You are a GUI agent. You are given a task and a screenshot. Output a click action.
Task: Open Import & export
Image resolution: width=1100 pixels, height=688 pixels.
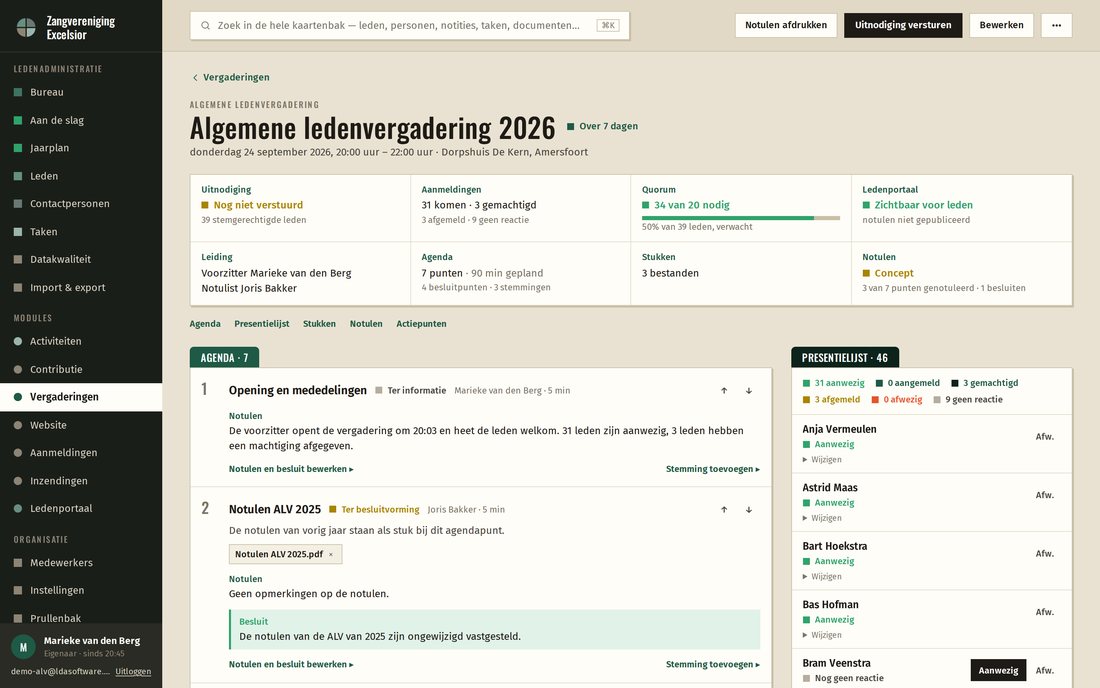click(81, 288)
